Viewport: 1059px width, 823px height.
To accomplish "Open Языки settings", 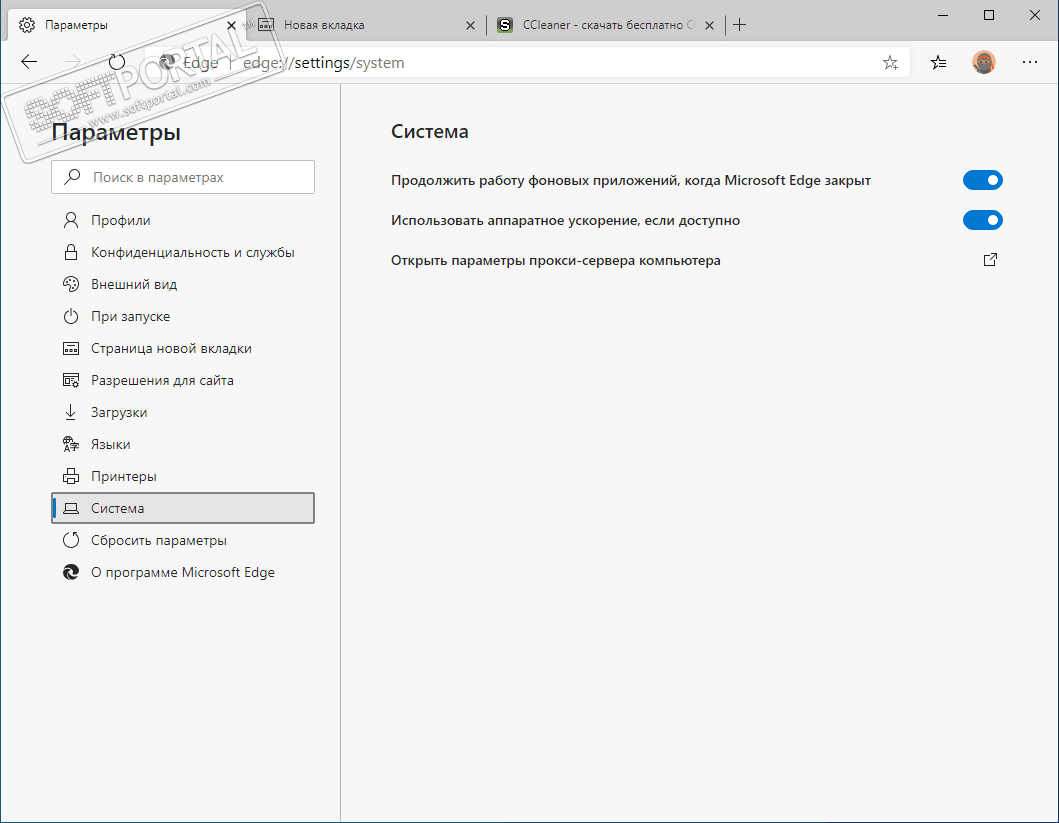I will (x=183, y=444).
